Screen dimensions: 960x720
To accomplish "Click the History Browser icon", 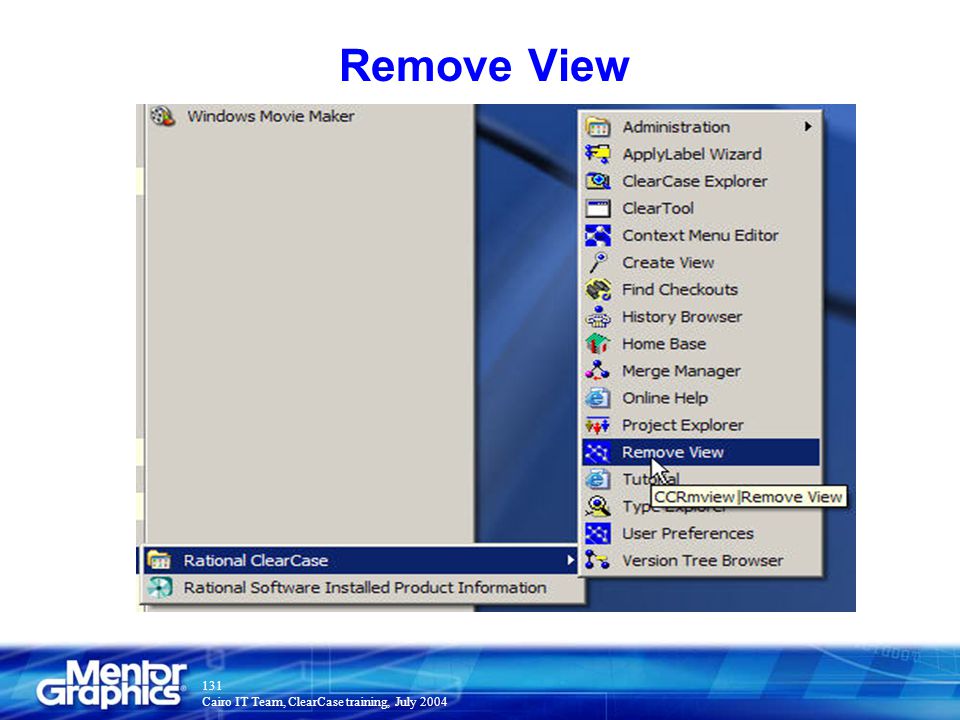I will click(x=598, y=317).
